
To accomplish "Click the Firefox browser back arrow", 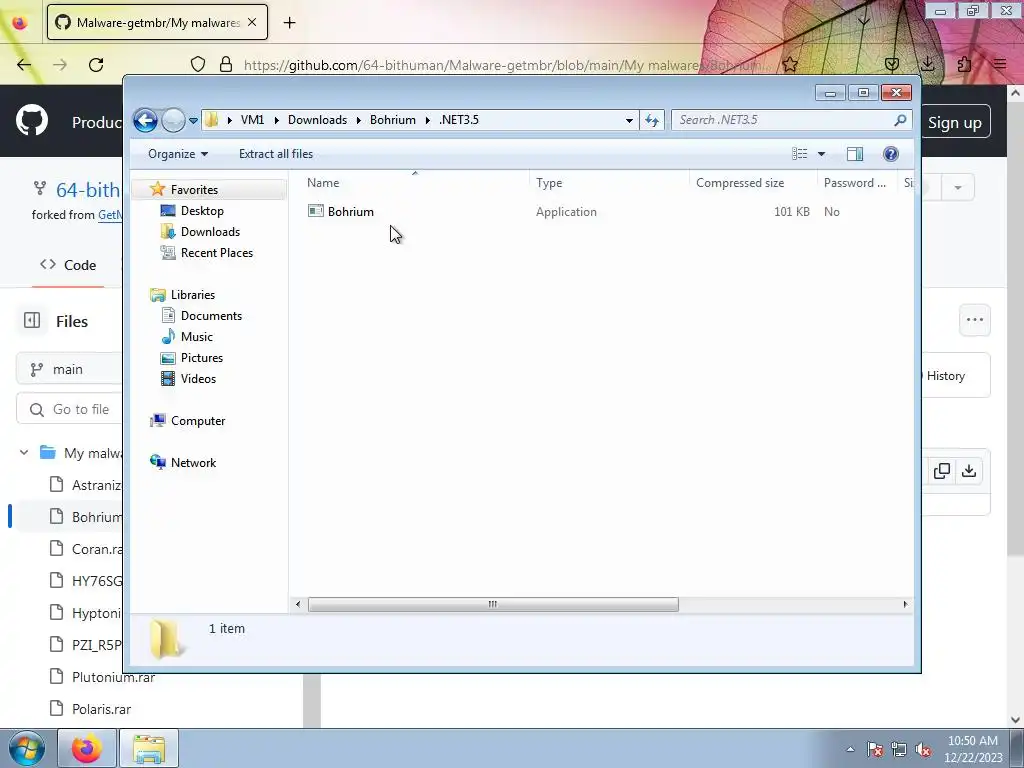I will [x=24, y=65].
